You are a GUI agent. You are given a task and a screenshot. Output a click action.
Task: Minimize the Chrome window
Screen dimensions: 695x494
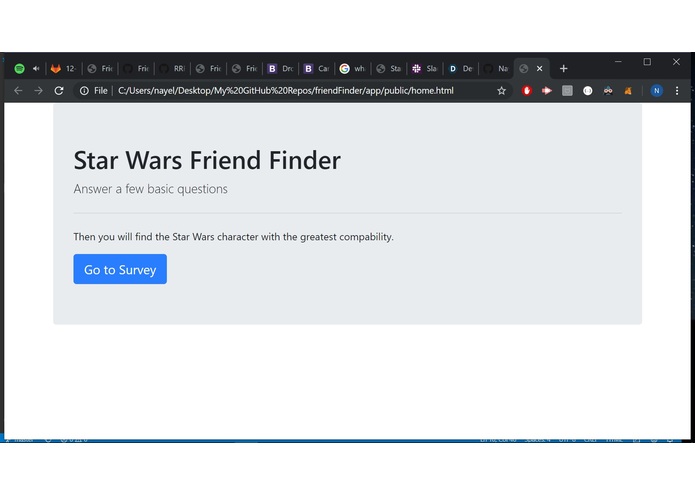pyautogui.click(x=618, y=62)
